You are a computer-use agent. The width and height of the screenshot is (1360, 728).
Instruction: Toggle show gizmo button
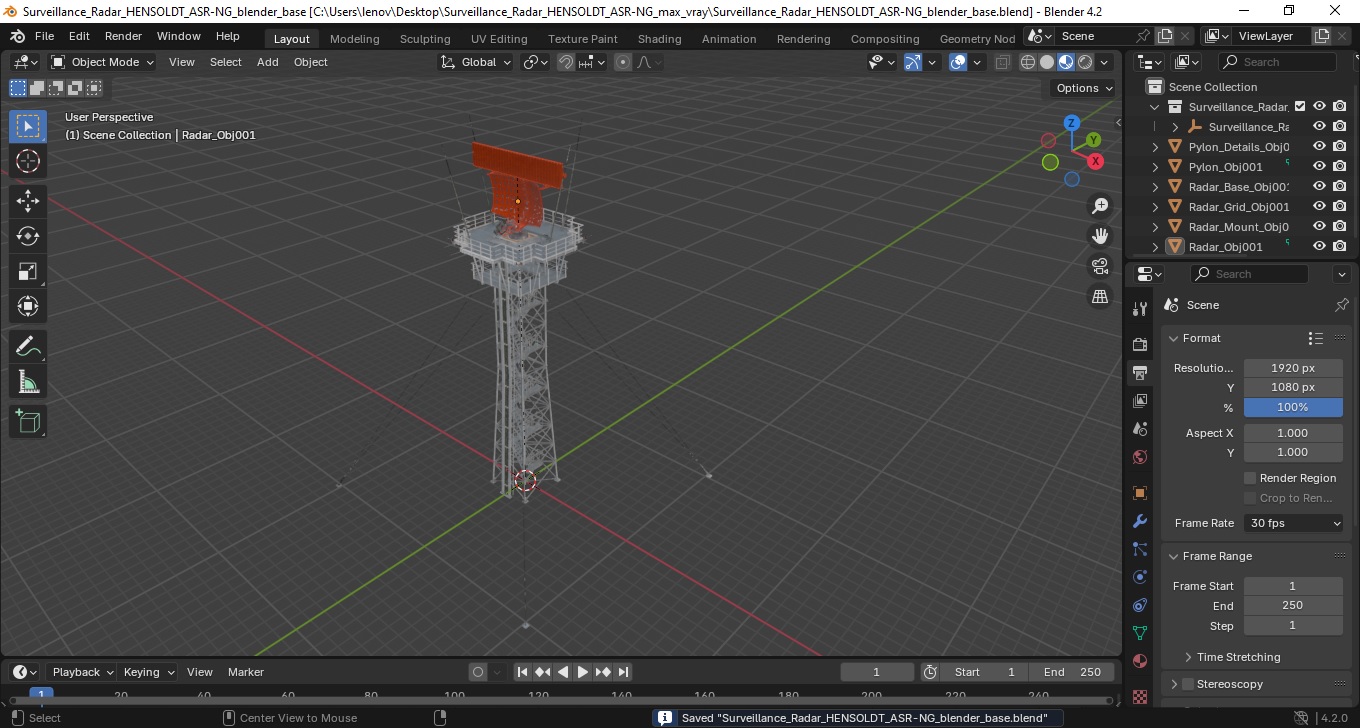(913, 62)
